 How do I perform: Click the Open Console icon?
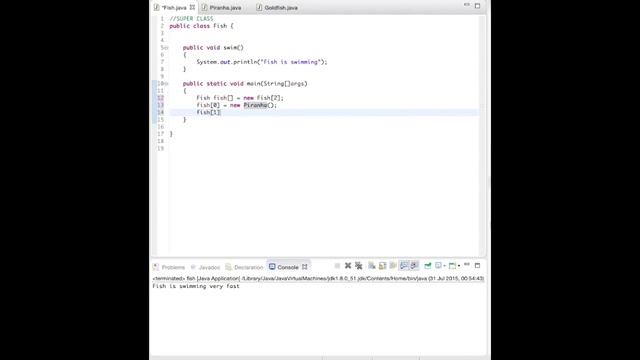[x=452, y=266]
